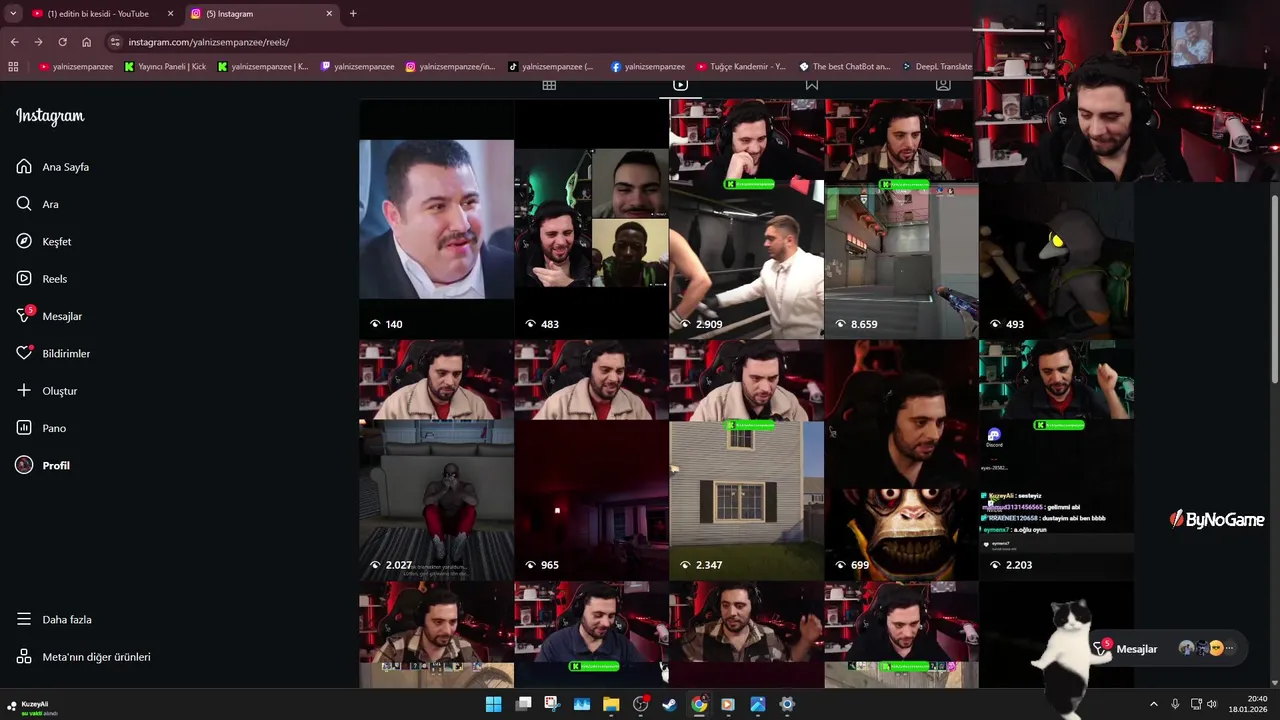Screen dimensions: 1280x720
Task: Click Oluştur create plus icon
Action: (24, 391)
